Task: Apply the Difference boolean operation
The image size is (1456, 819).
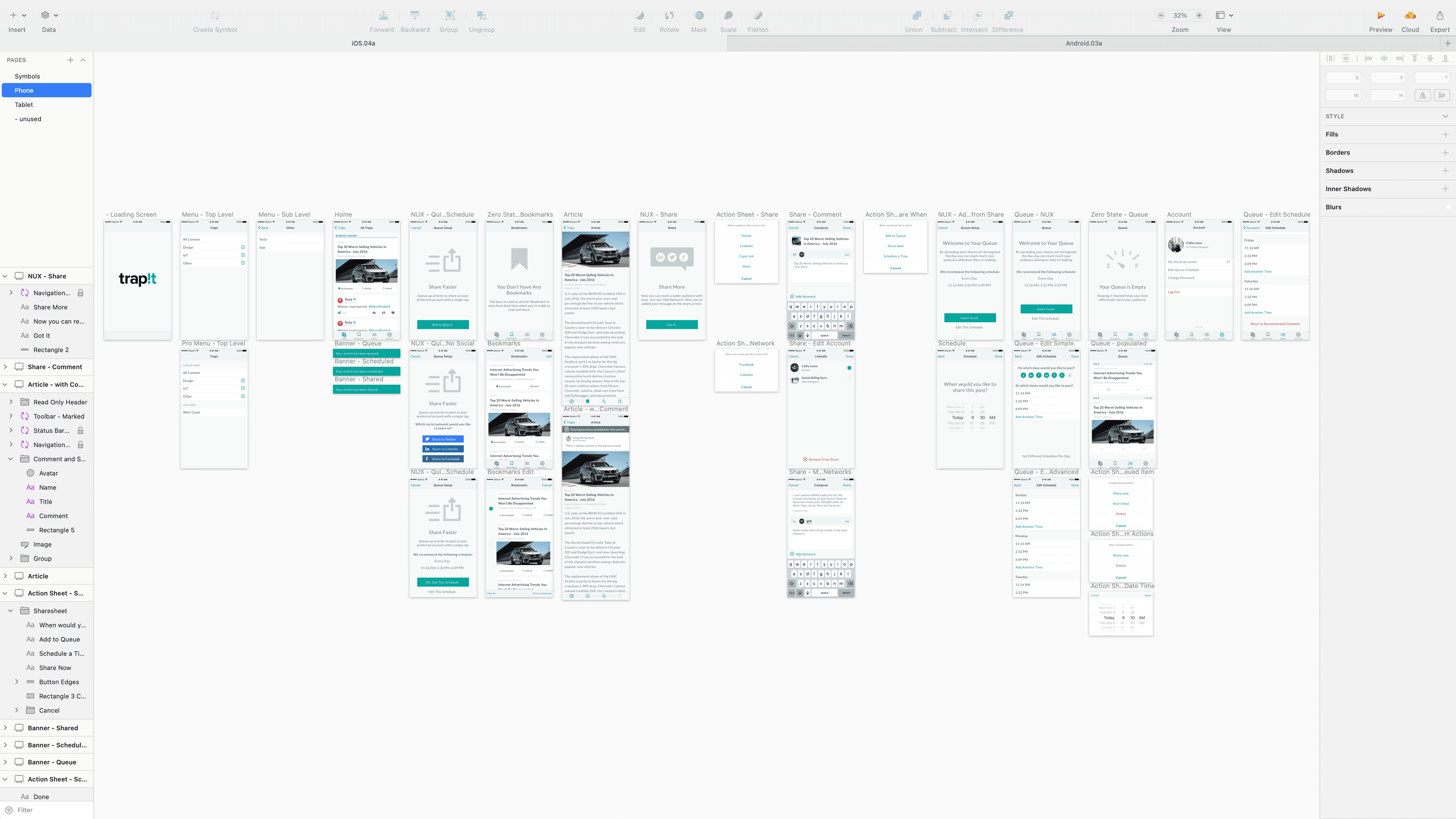Action: (1008, 15)
